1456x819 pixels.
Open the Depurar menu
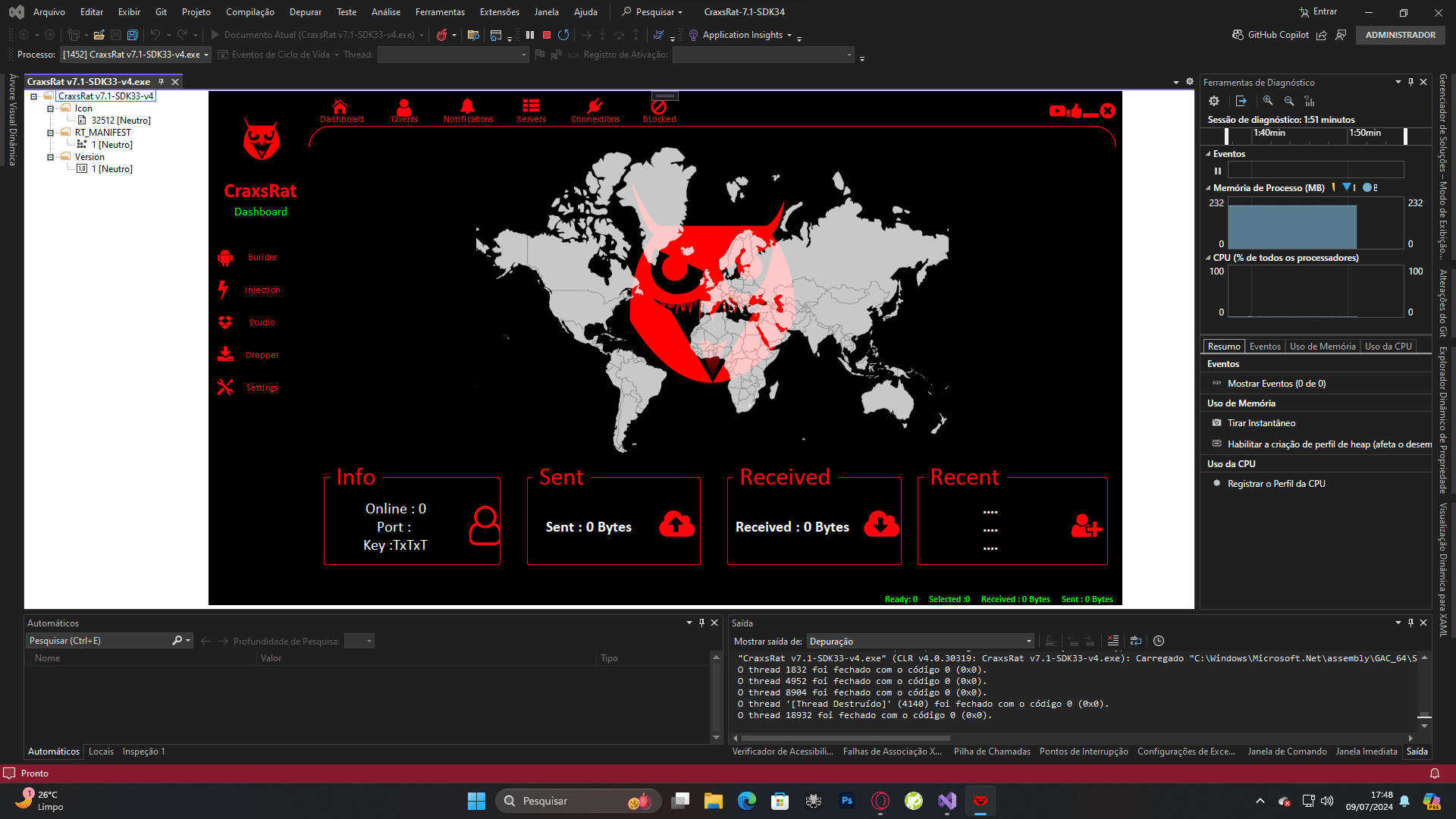coord(305,12)
